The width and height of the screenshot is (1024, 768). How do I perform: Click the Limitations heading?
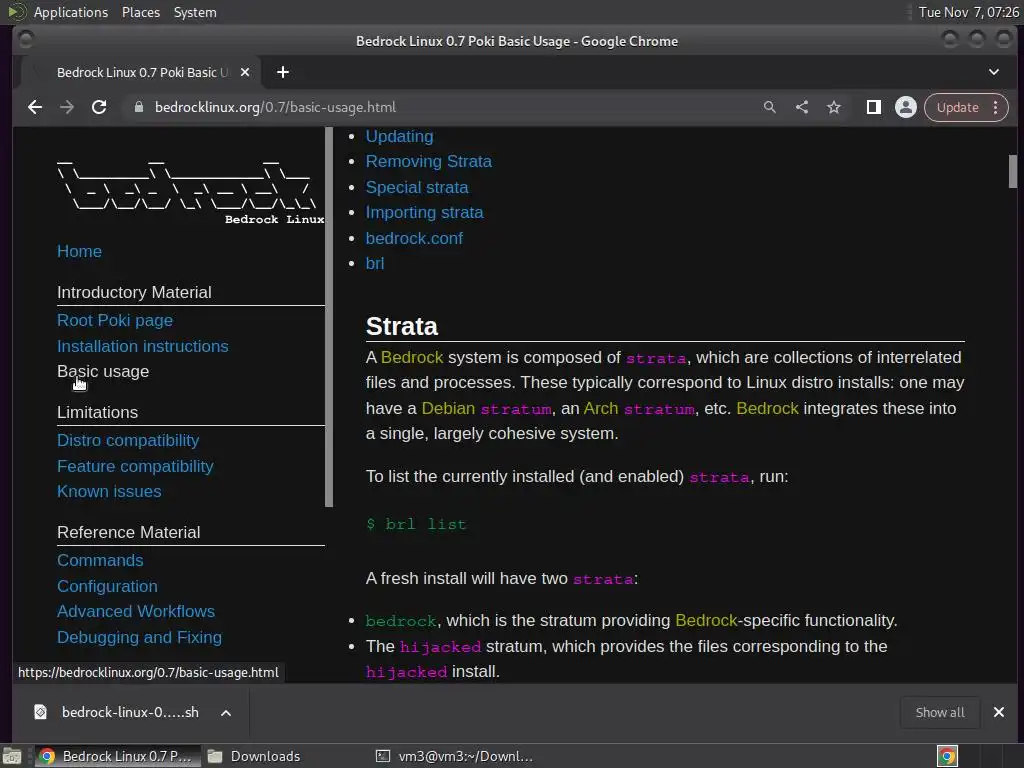97,413
